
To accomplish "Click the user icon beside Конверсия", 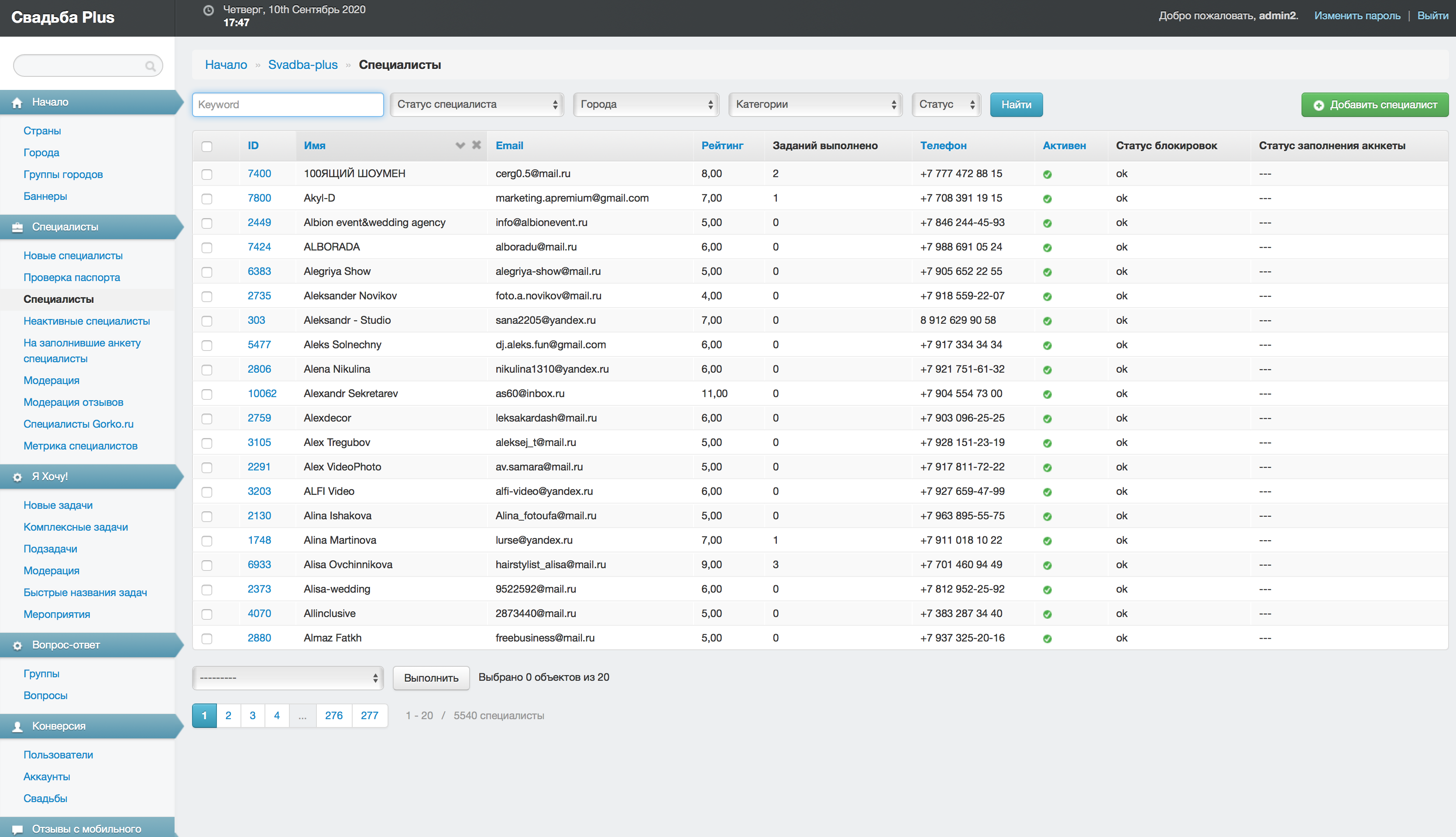I will [17, 727].
